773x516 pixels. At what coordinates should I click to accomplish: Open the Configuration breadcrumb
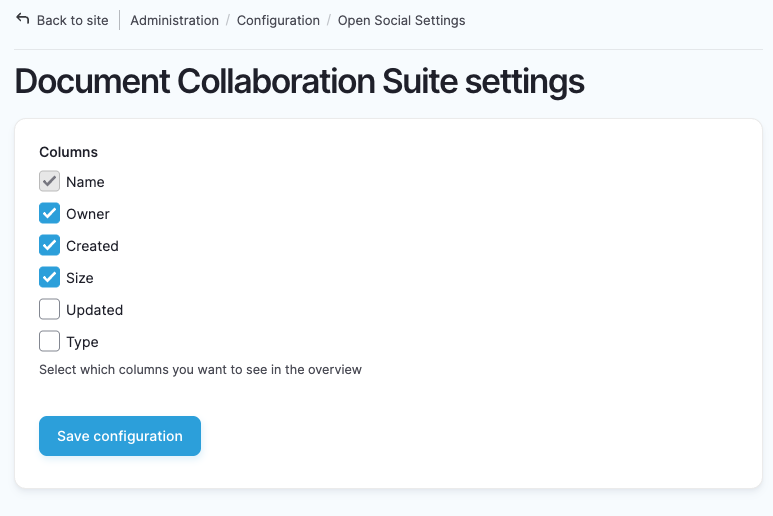tap(278, 20)
